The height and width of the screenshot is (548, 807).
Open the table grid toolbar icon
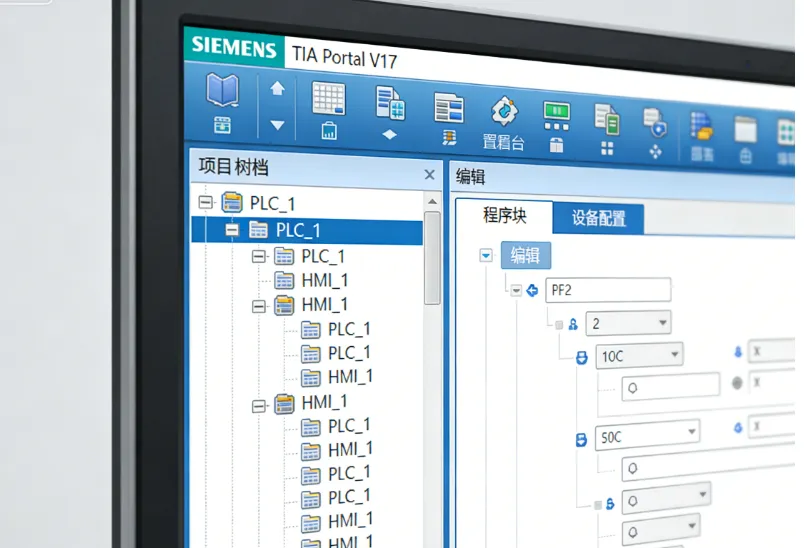[x=329, y=98]
